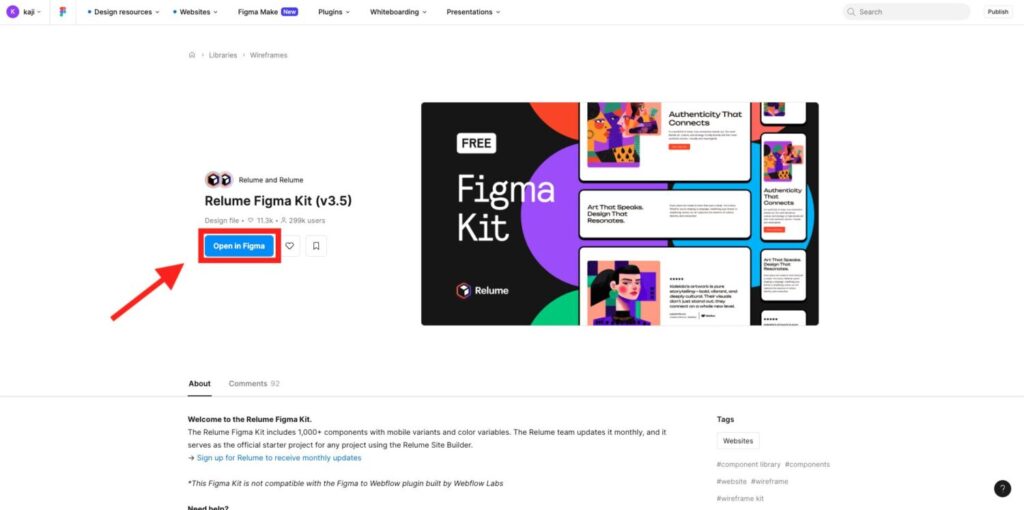
Task: Click the Websites tag chip
Action: (x=738, y=441)
